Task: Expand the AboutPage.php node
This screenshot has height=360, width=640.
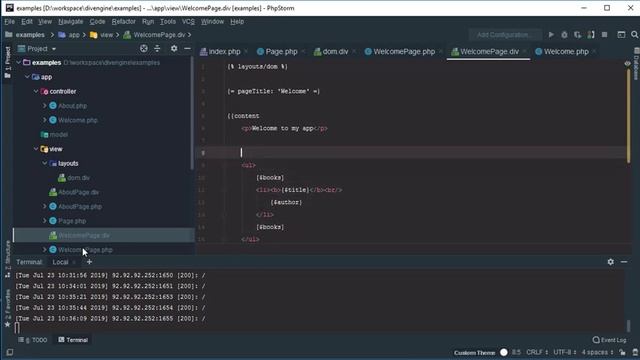Action: point(44,207)
